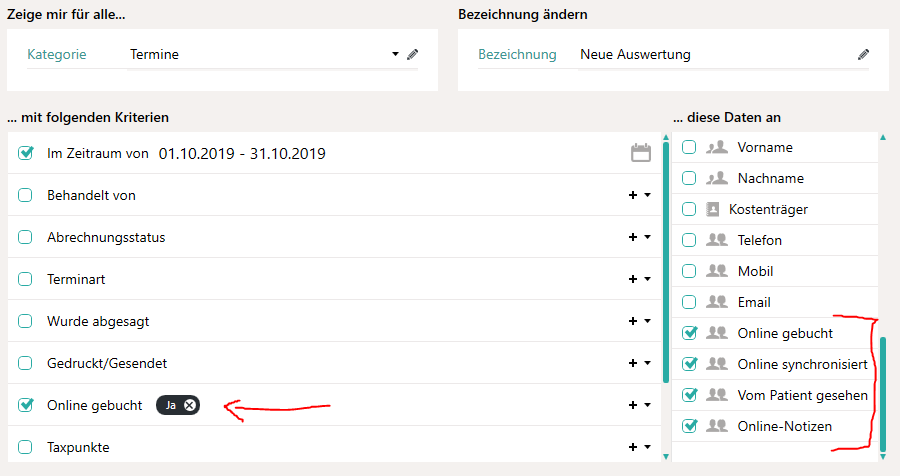Uncheck the Im Zeitraum von checkbox

25,153
